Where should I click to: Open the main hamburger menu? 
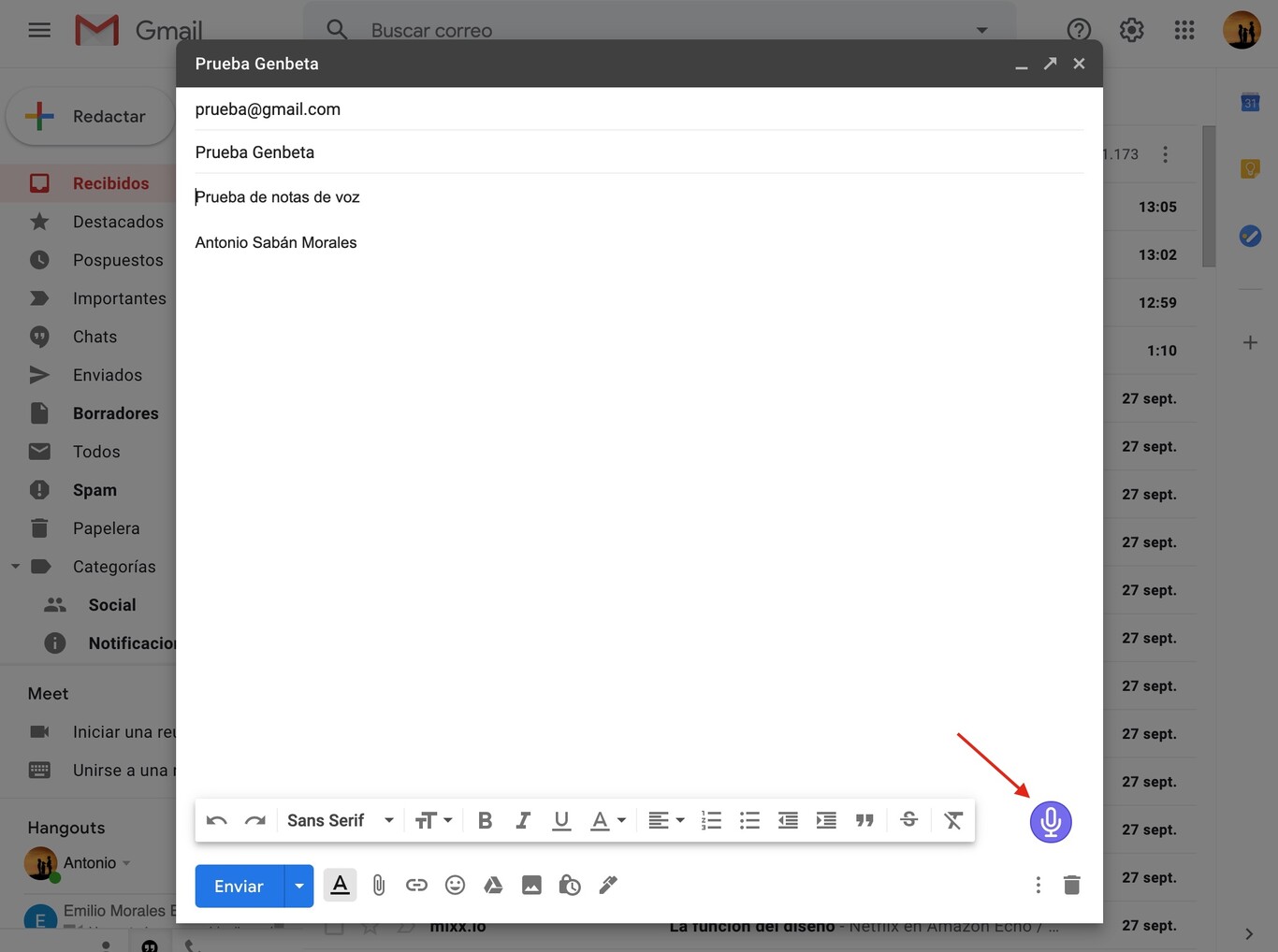tap(39, 30)
